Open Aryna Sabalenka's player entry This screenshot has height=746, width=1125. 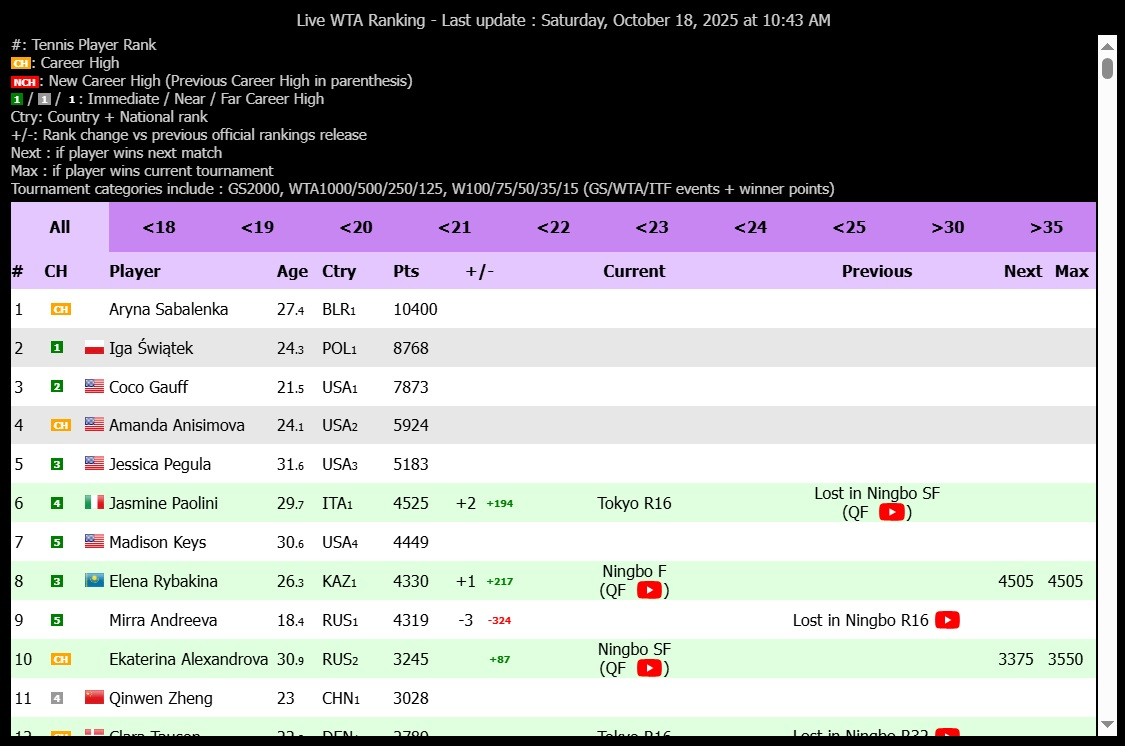168,310
